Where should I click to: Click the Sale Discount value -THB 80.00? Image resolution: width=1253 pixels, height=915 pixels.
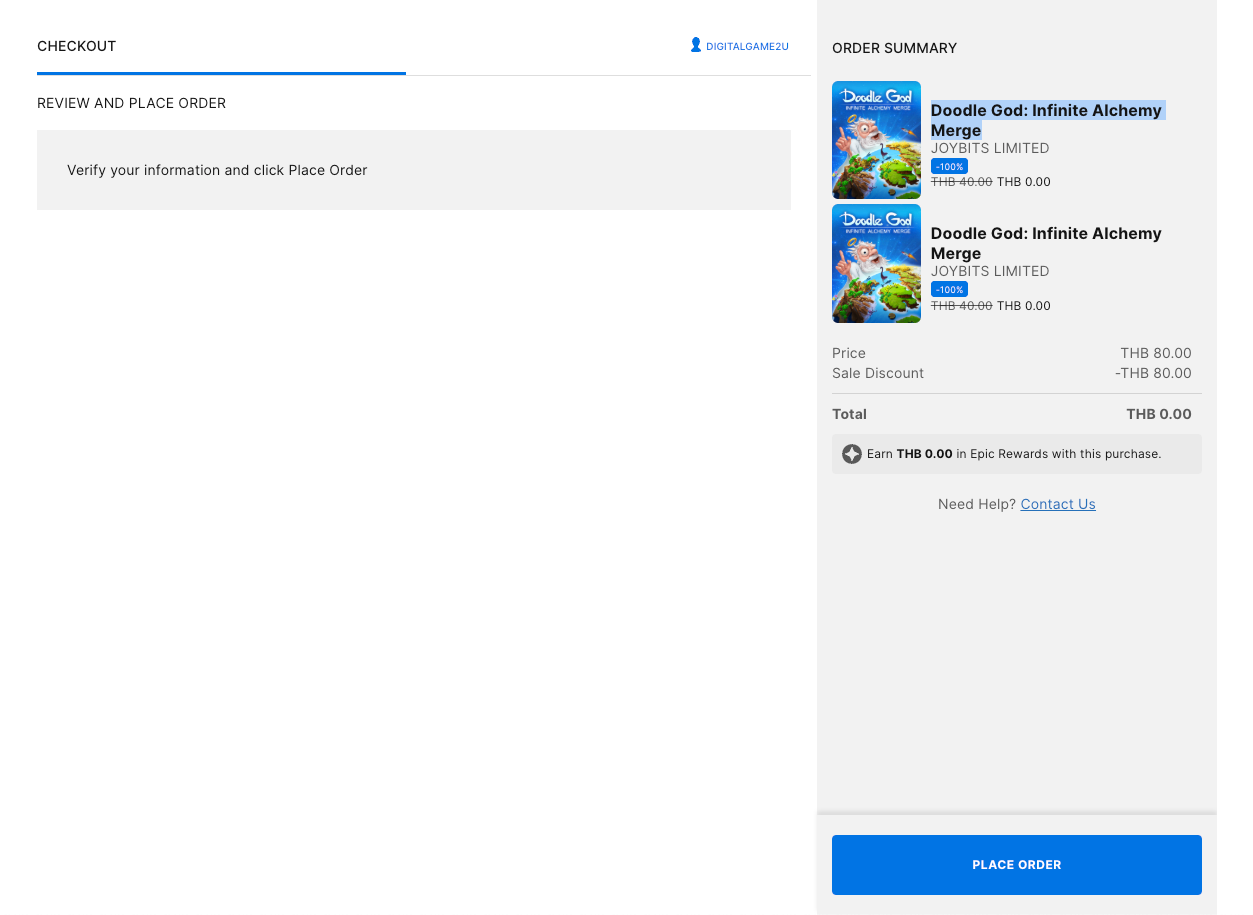pyautogui.click(x=1153, y=373)
